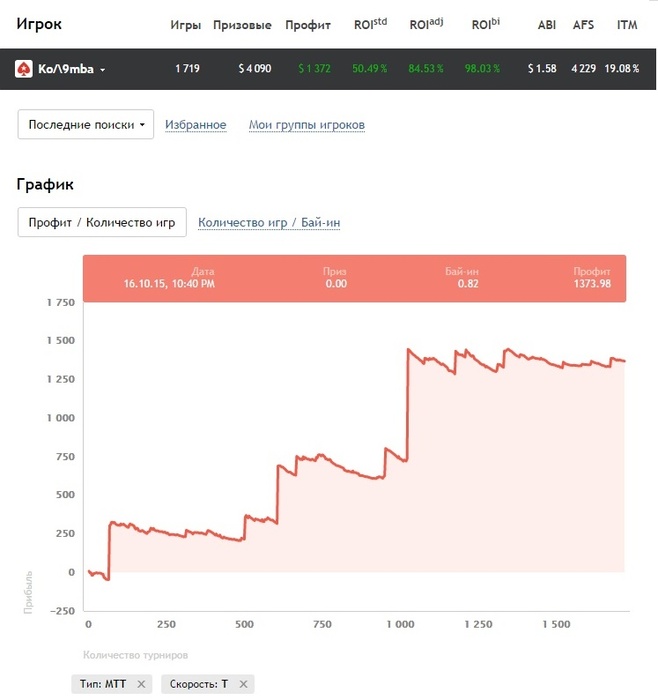Click the Тип: MTT filter chip label
The image size is (658, 700).
(103, 683)
